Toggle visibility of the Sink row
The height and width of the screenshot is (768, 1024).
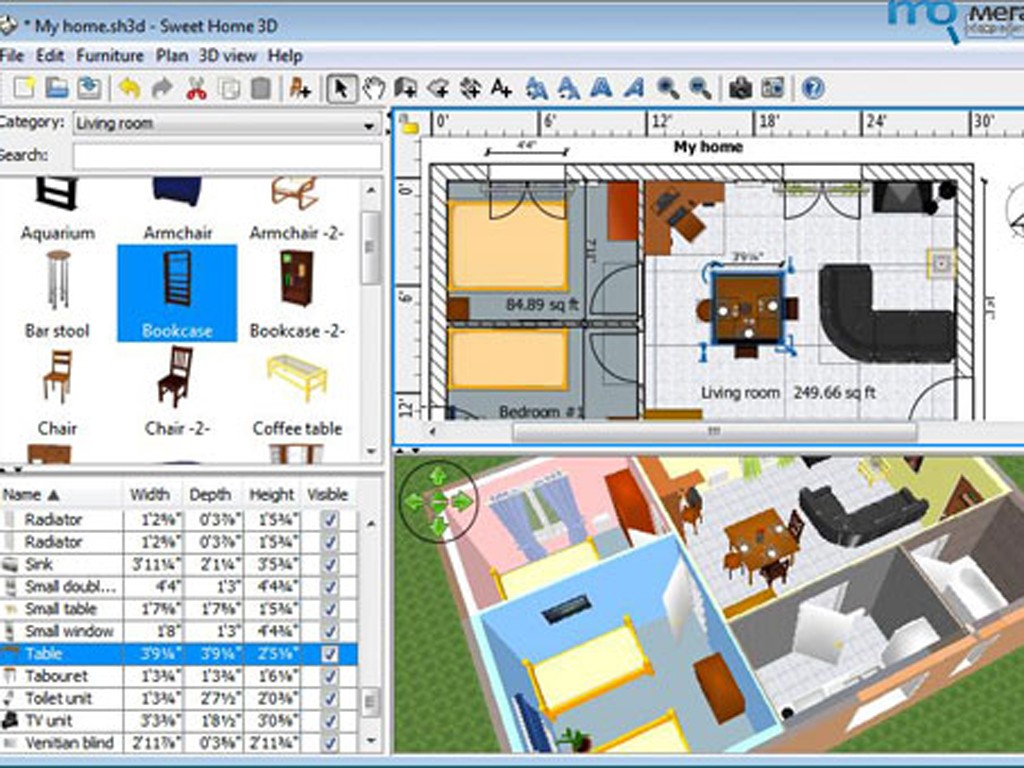pos(330,564)
